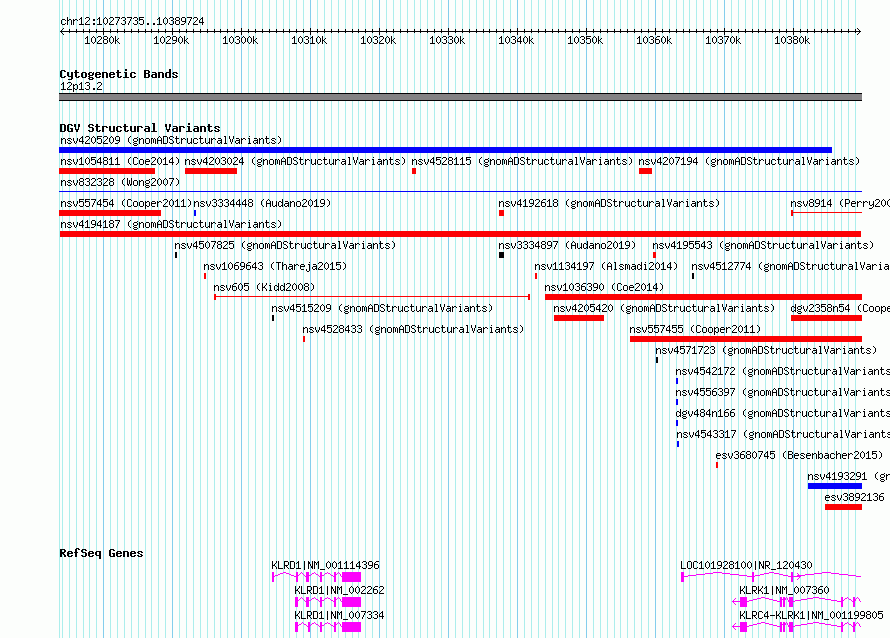Open nsv4512774 variant label
Viewport: 890px width, 638px height.
(x=790, y=266)
